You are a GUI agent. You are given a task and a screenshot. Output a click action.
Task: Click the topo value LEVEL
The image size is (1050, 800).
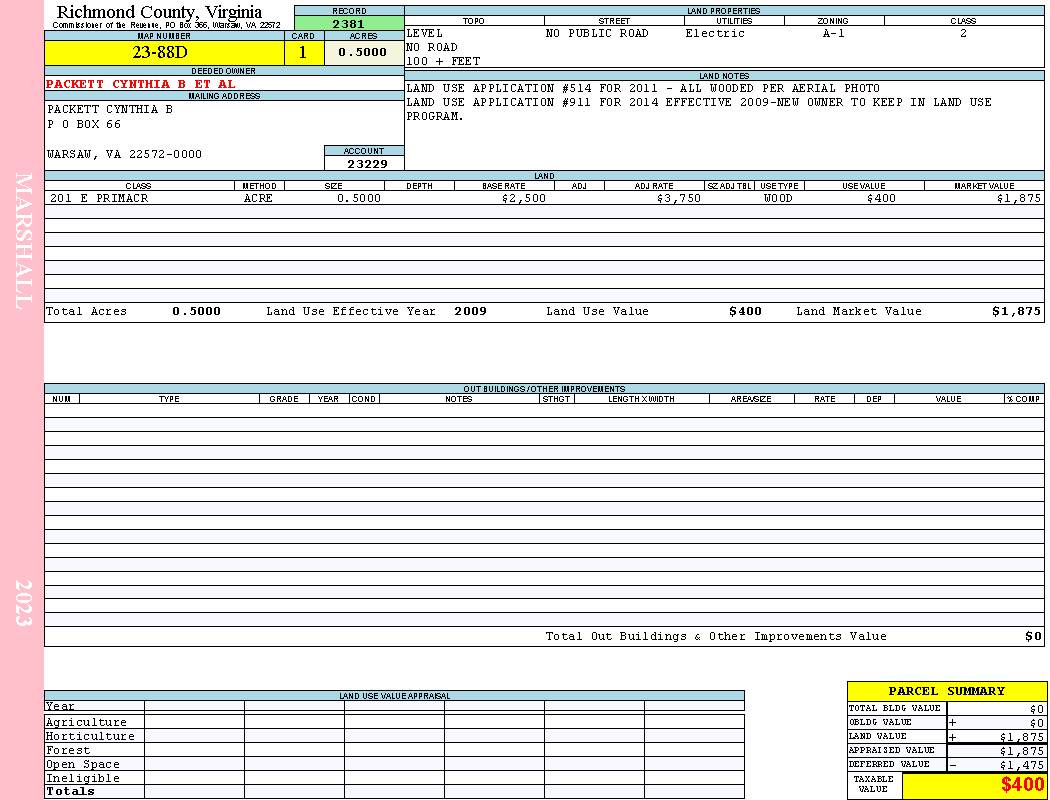click(x=425, y=33)
